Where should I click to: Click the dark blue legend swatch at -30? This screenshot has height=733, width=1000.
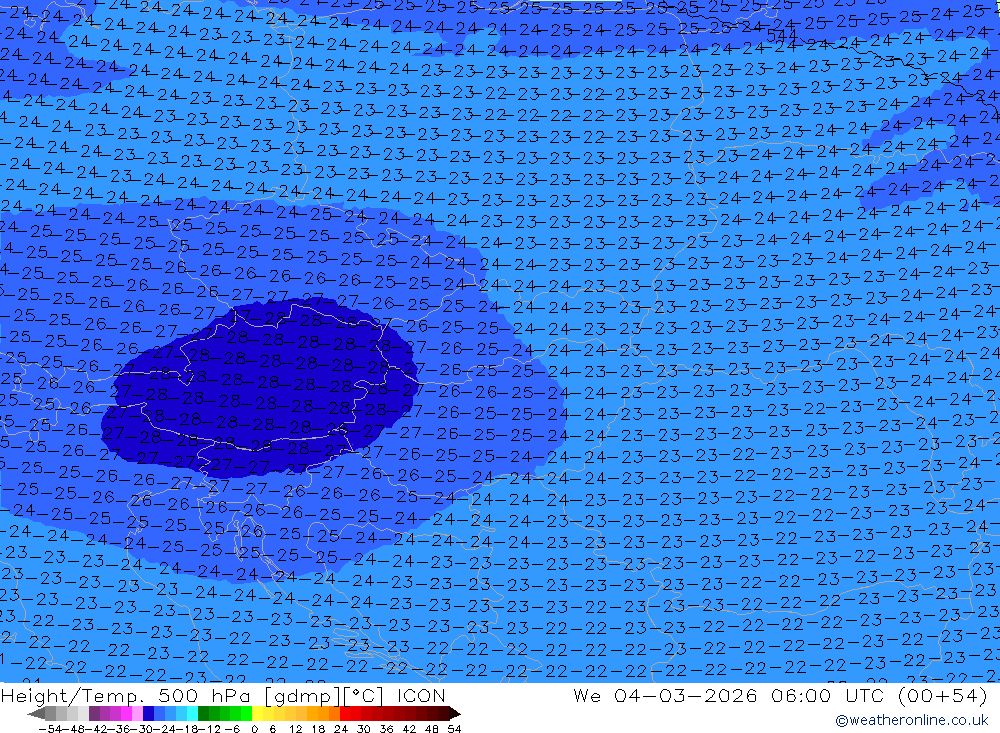pyautogui.click(x=149, y=713)
